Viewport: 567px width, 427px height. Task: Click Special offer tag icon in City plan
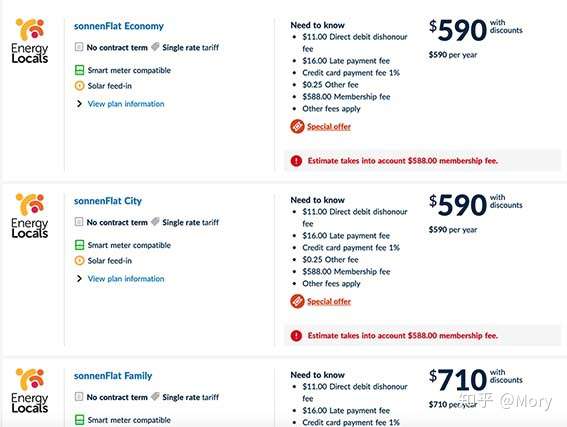point(297,301)
